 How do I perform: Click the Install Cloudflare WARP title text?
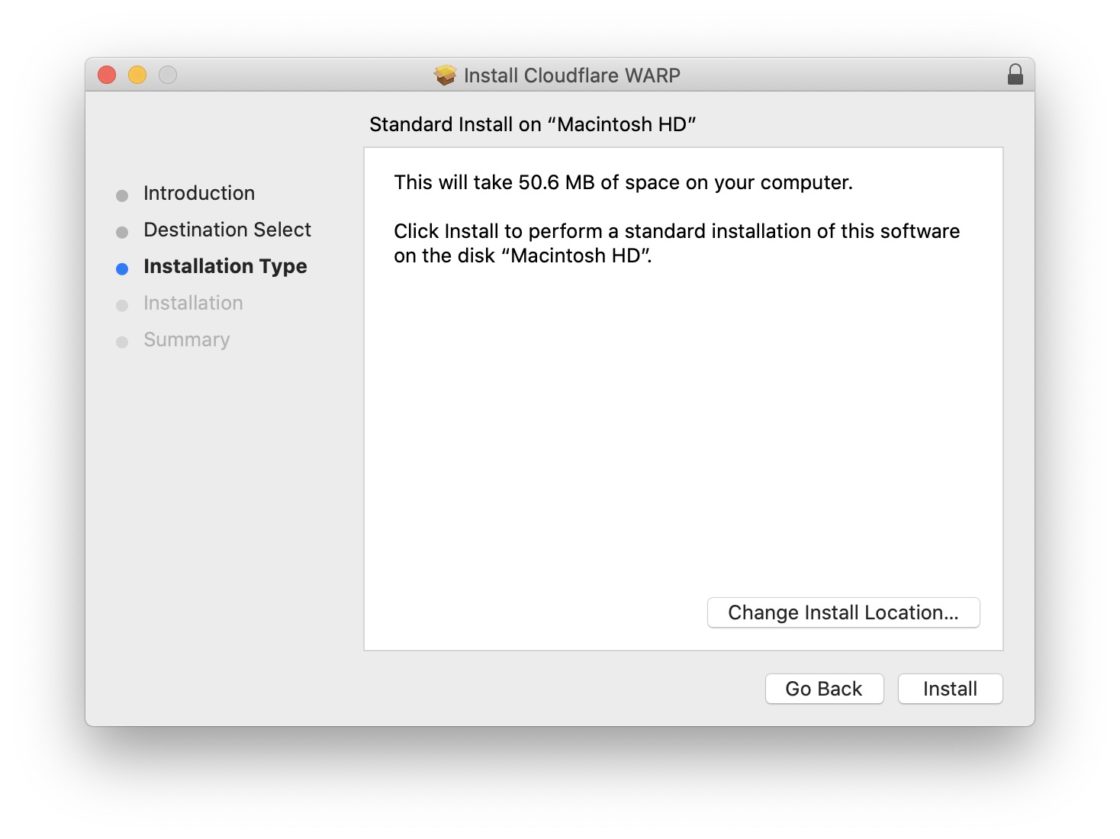click(x=572, y=74)
